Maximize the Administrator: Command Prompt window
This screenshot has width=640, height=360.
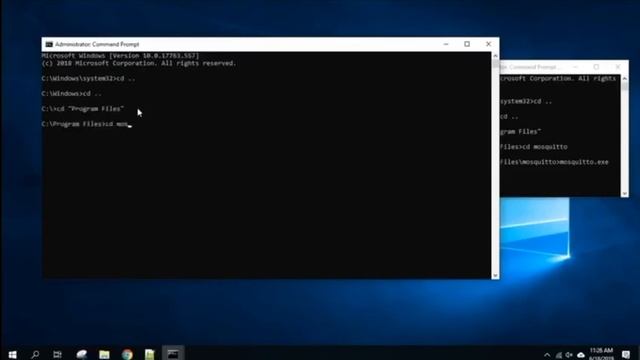pyautogui.click(x=467, y=44)
